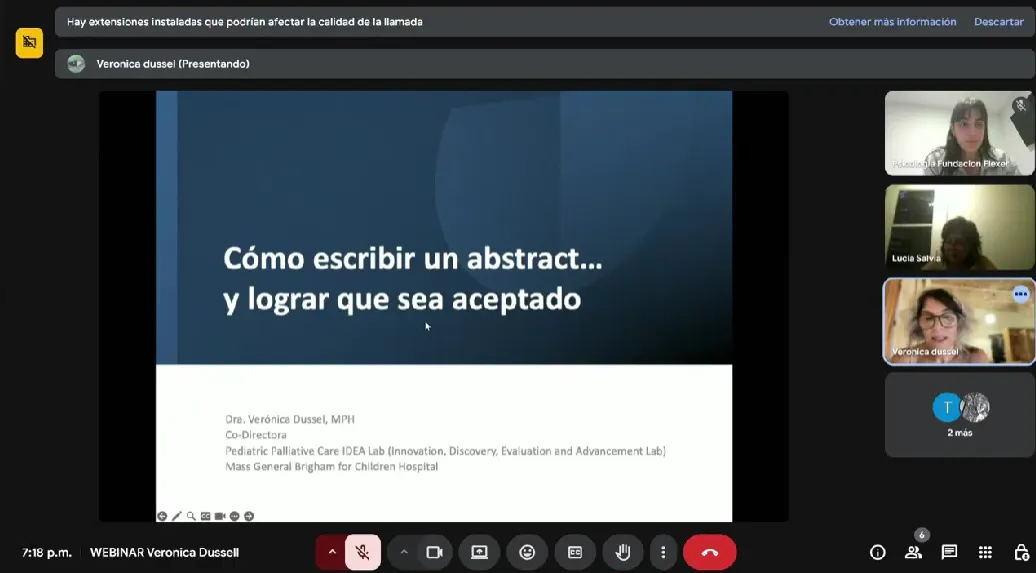Open the '2 más' additional participants tile

tap(959, 415)
